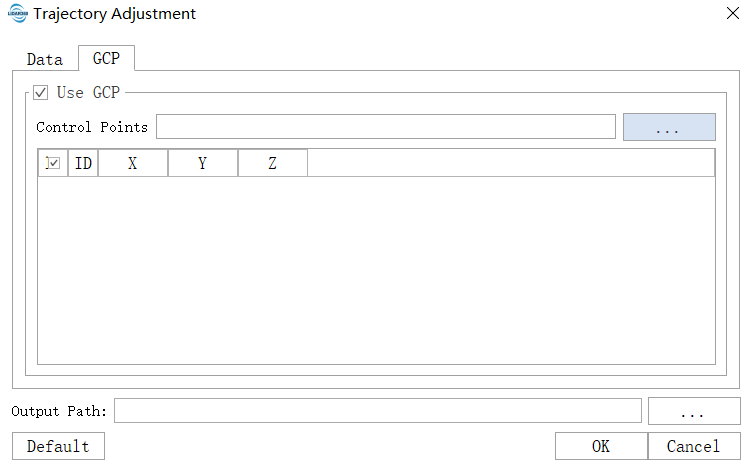Click the empty control points table area

coord(376,270)
